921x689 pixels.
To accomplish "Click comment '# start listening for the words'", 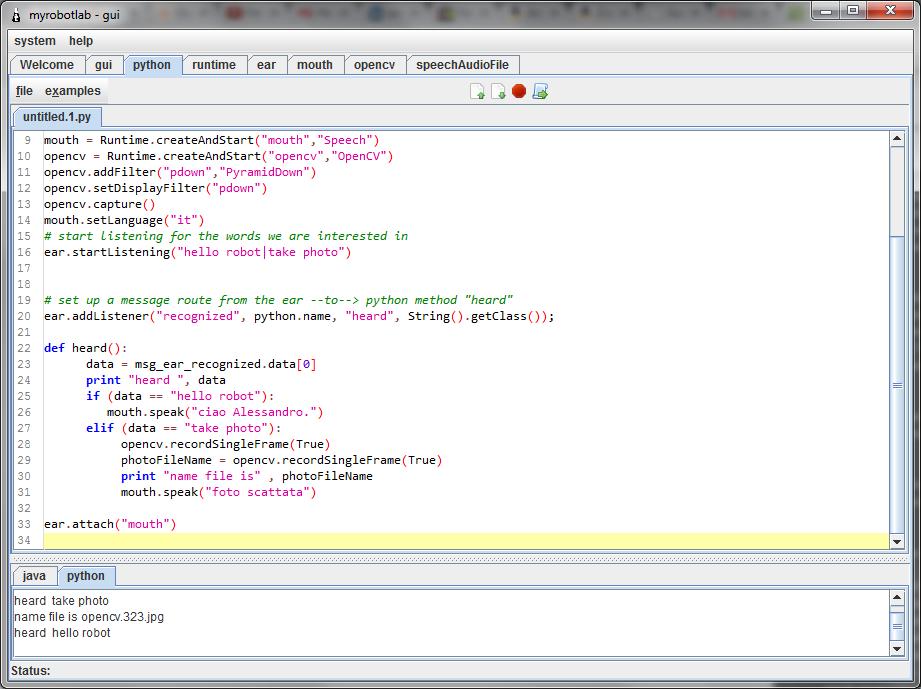I will click(226, 236).
